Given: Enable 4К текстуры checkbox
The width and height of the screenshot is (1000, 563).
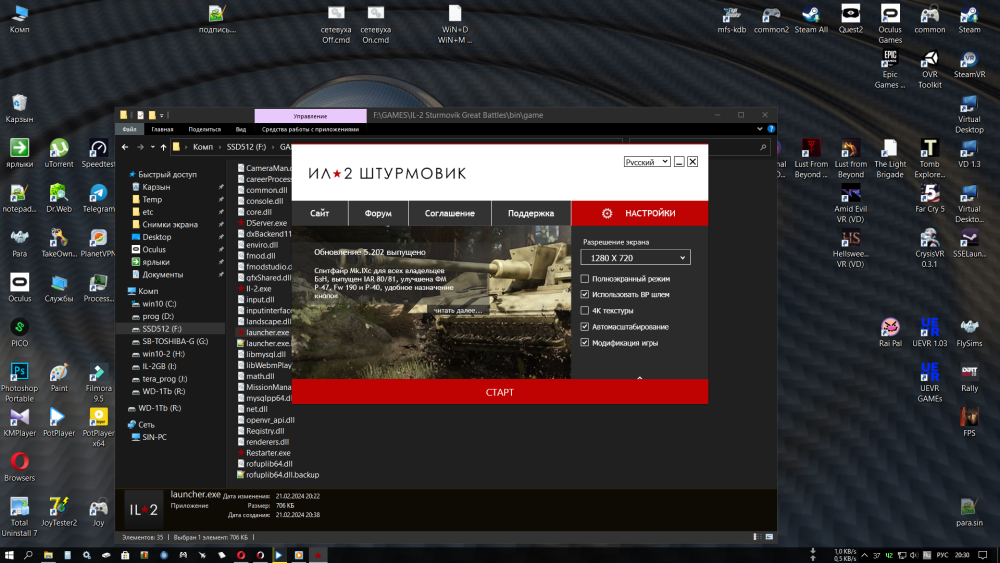Looking at the screenshot, I should (x=585, y=311).
